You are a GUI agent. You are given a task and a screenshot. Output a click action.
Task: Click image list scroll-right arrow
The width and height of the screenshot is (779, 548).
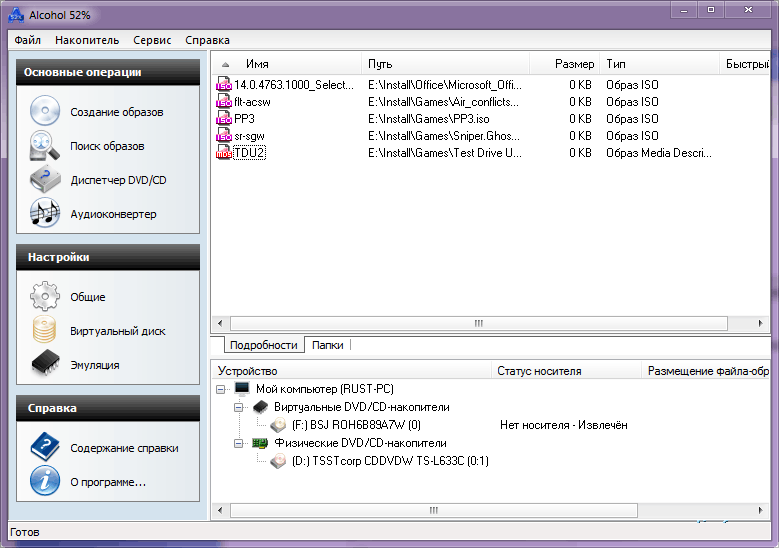[760, 323]
